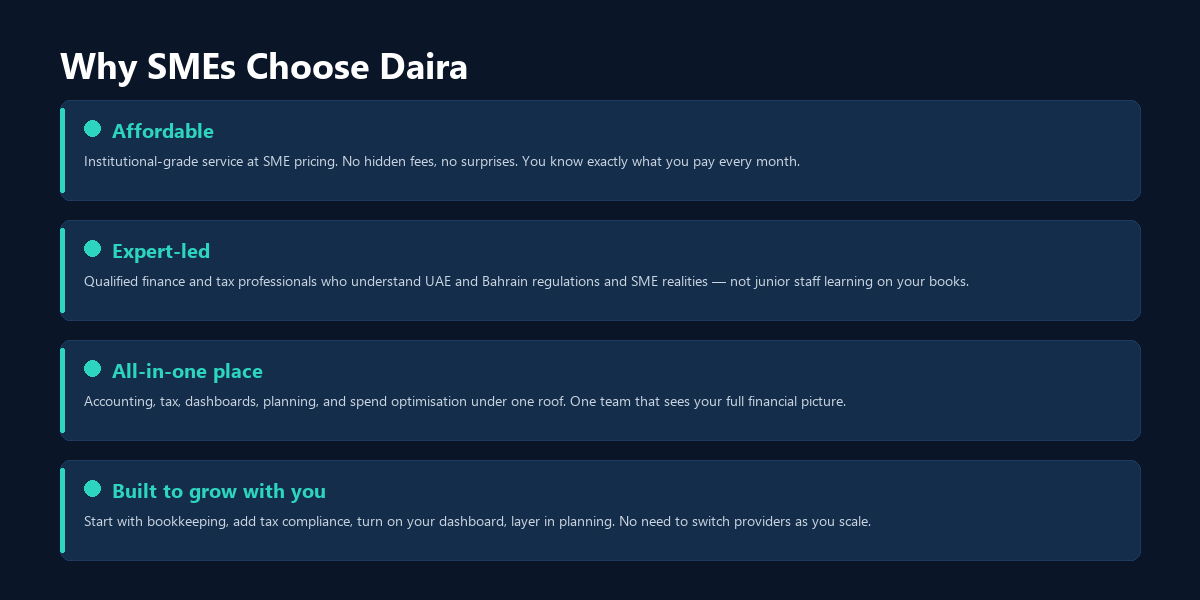
Task: Click the teal accent bar on the Affordable card
Action: tap(63, 150)
